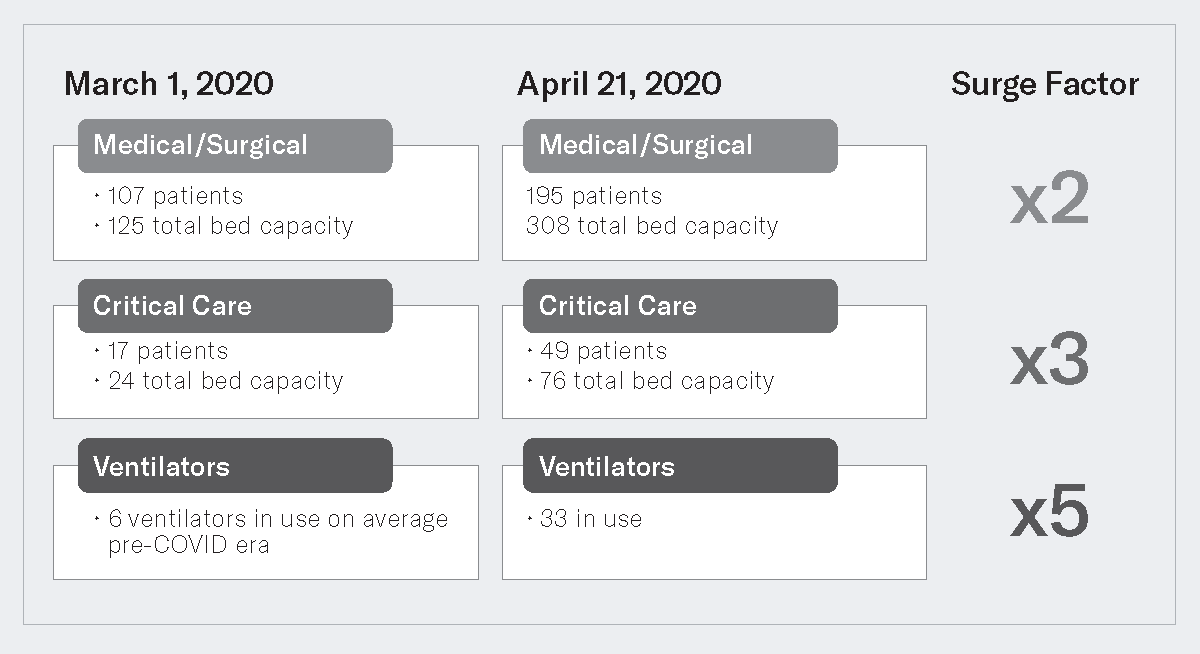Click the x3 surge factor

1049,361
